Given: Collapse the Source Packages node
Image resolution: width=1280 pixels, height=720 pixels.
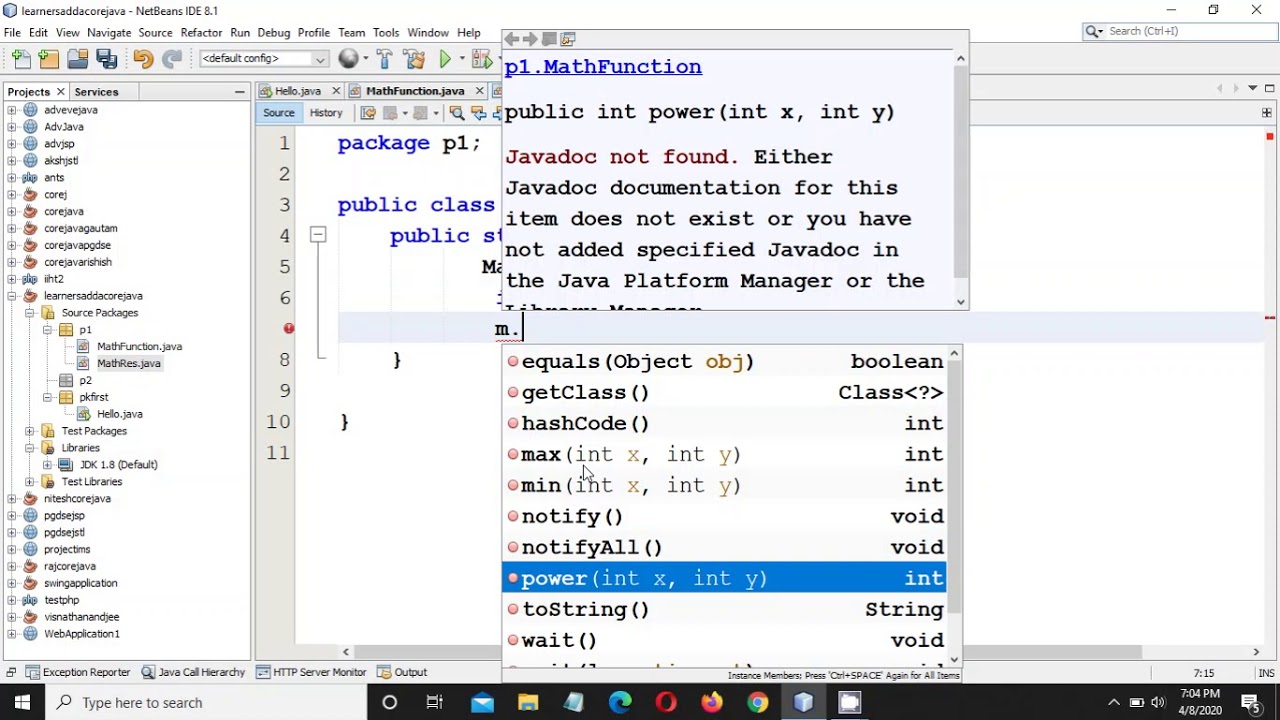Looking at the screenshot, I should pos(30,313).
